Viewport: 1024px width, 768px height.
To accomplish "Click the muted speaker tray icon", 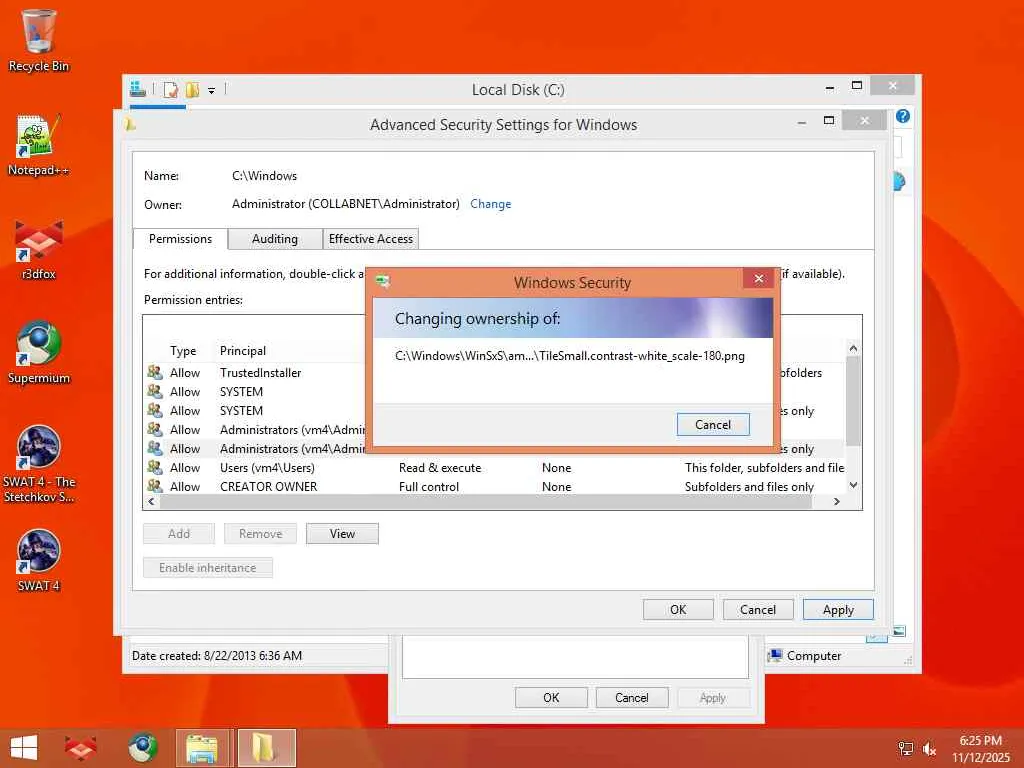I will tap(929, 749).
